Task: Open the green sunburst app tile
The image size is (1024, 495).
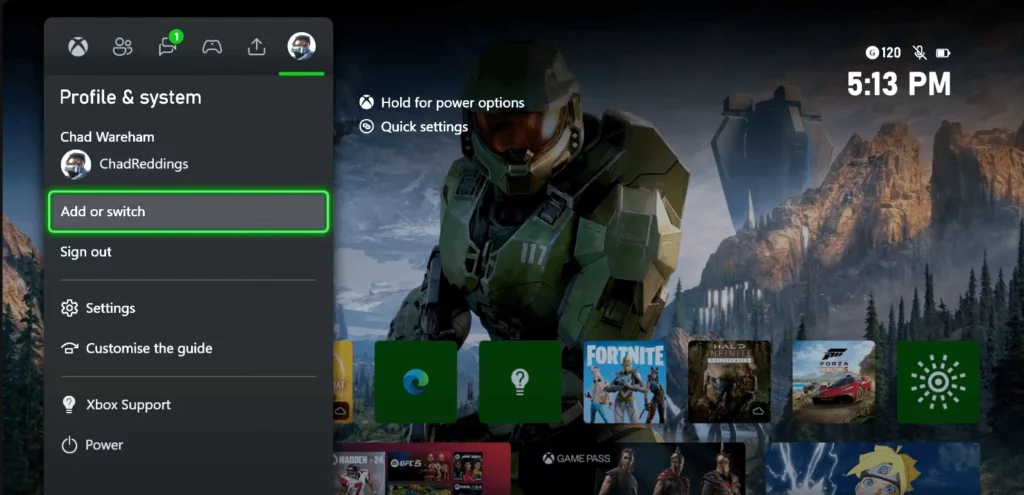Action: (938, 381)
